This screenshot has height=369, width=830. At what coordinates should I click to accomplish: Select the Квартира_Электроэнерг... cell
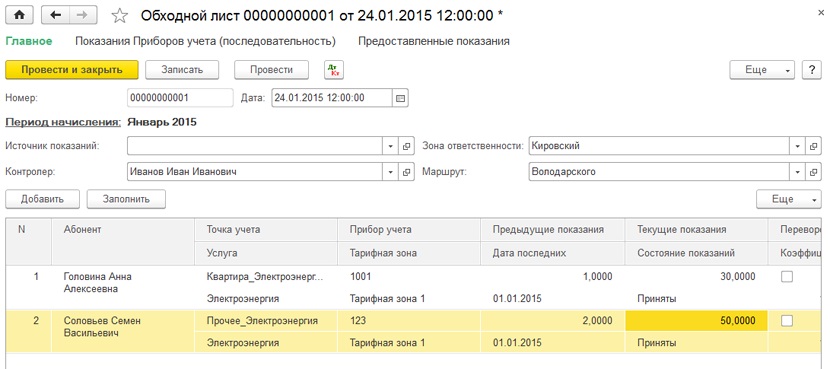(x=266, y=276)
